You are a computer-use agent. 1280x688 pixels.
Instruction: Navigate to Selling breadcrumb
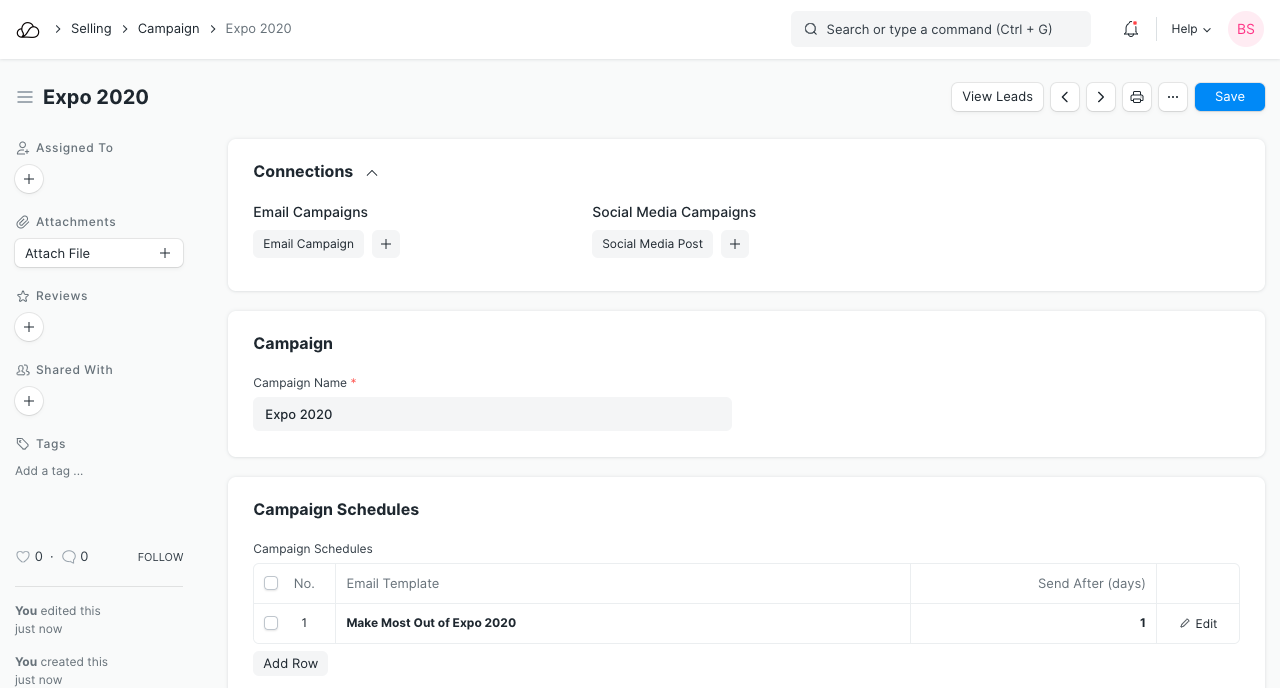(x=91, y=29)
